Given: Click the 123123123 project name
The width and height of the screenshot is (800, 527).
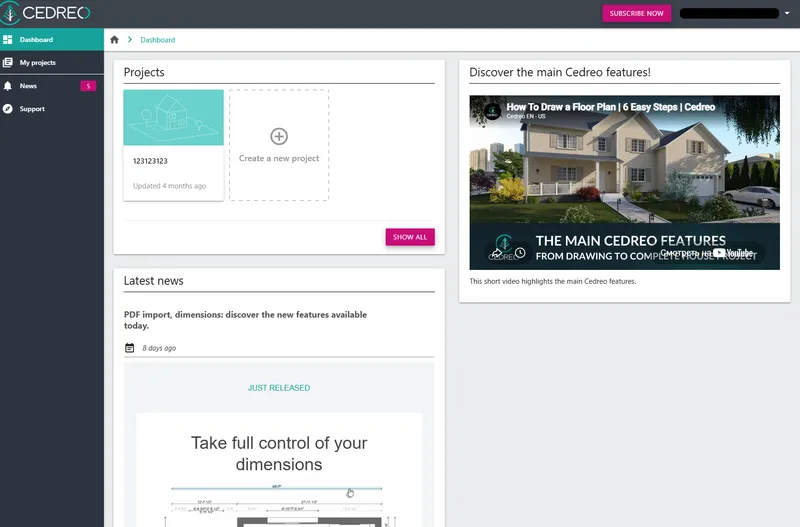Looking at the screenshot, I should 150,161.
